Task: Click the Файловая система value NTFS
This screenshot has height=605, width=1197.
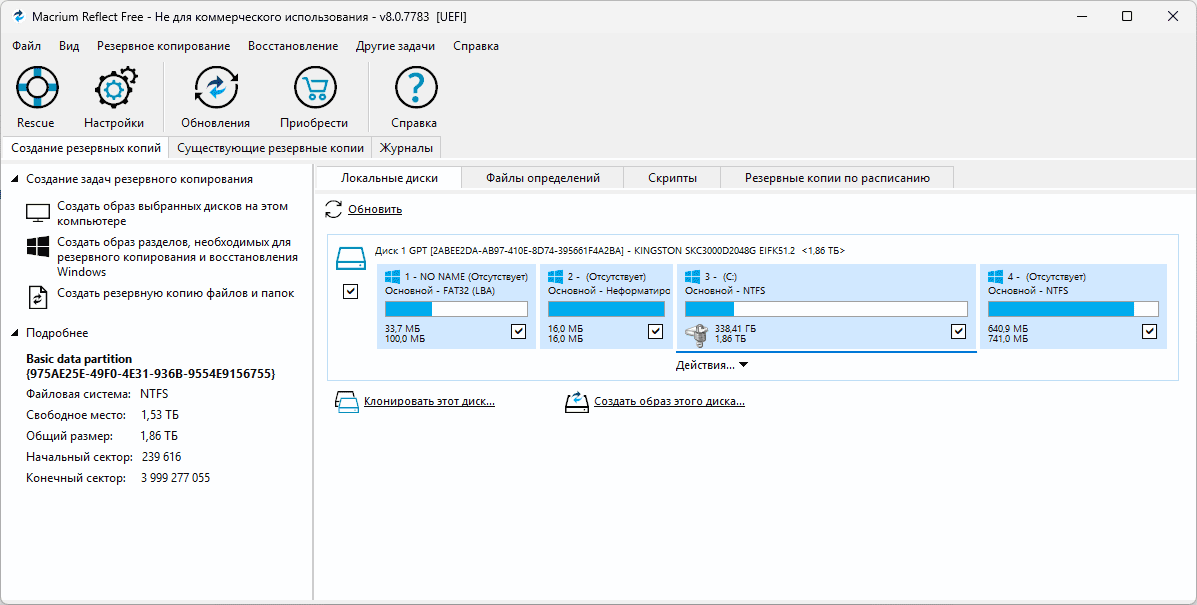Action: [x=154, y=394]
